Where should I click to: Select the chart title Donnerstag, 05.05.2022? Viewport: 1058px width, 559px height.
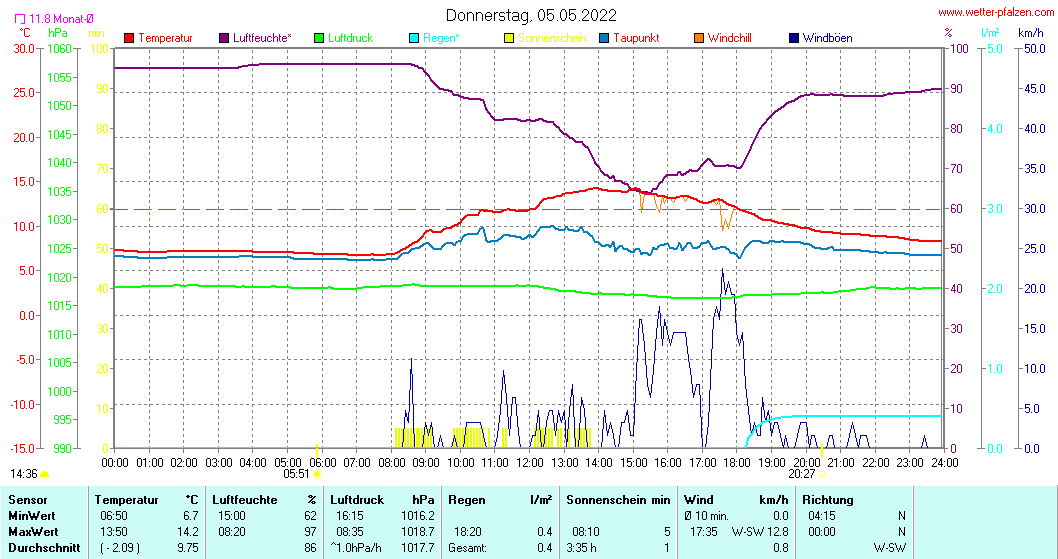click(x=531, y=15)
